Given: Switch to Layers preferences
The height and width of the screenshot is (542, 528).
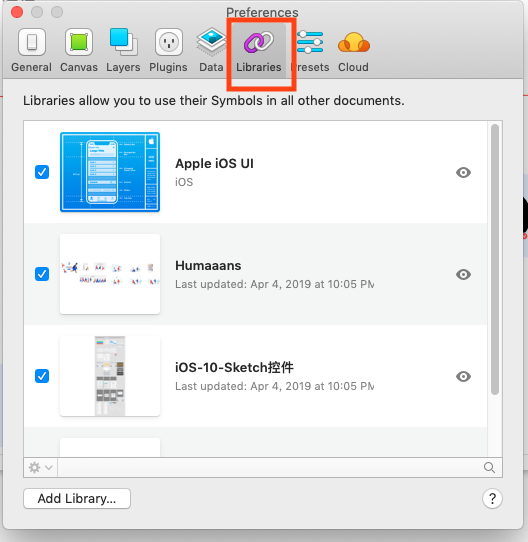Looking at the screenshot, I should pyautogui.click(x=123, y=50).
